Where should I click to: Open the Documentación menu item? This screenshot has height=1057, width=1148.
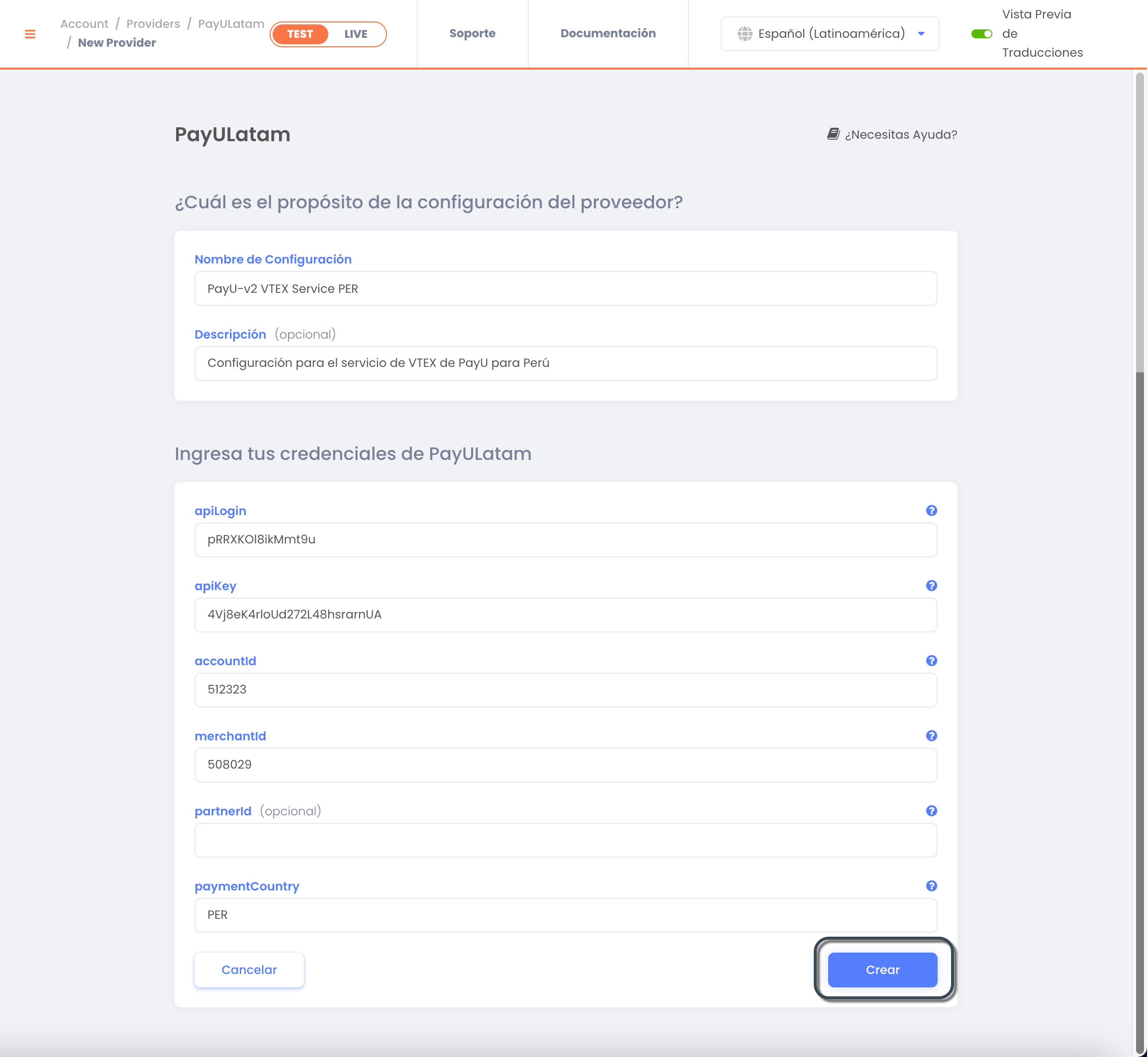click(608, 33)
